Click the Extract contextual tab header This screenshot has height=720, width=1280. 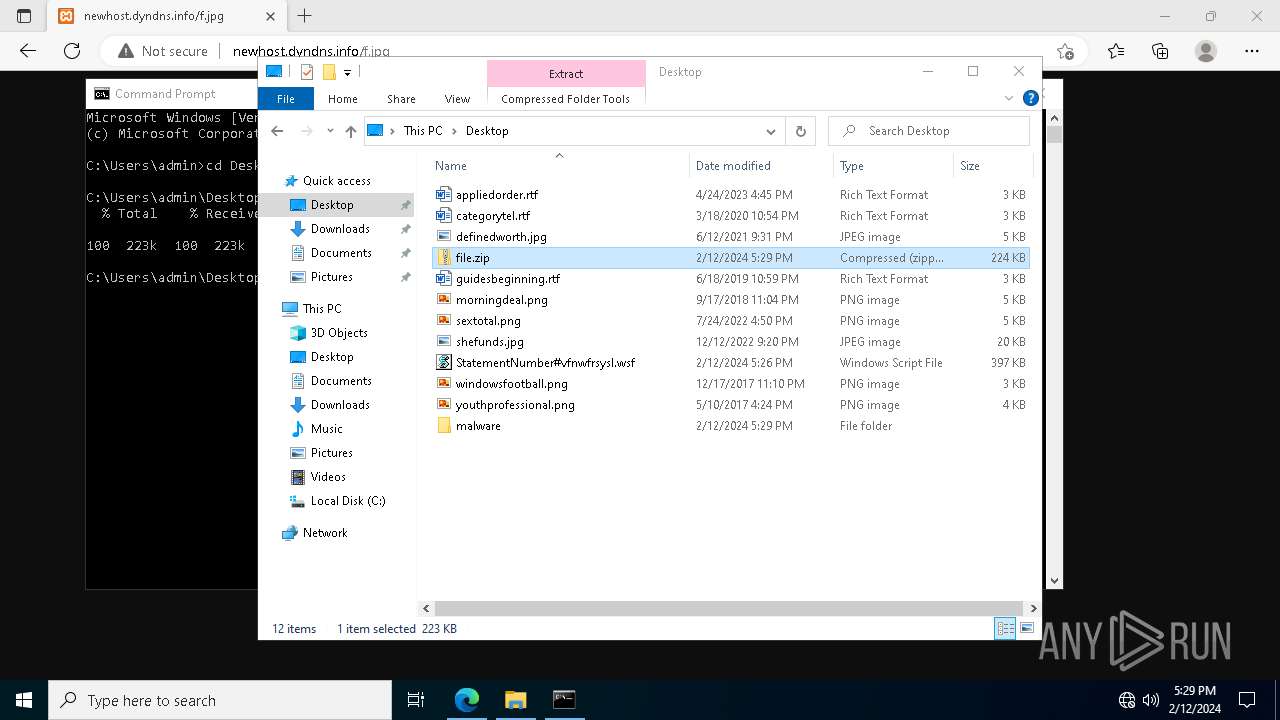(566, 74)
